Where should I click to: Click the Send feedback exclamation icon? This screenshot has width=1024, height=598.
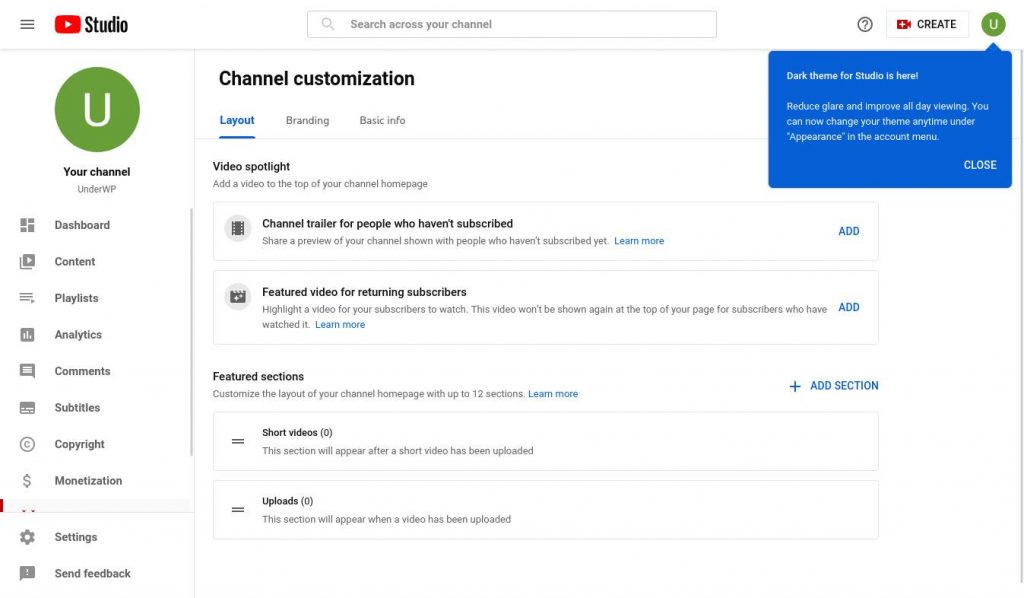pyautogui.click(x=27, y=574)
